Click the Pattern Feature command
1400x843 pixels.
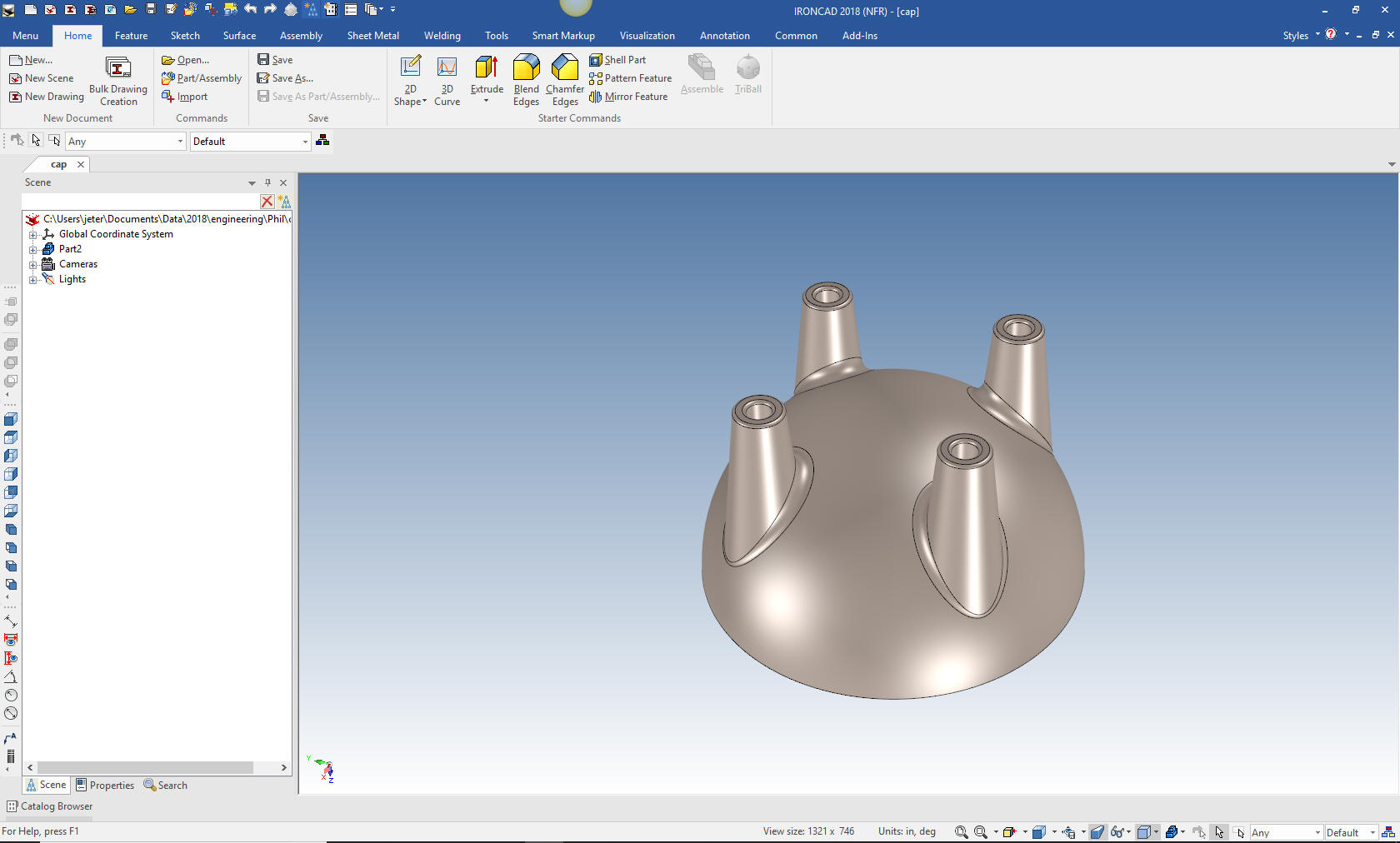click(x=630, y=78)
